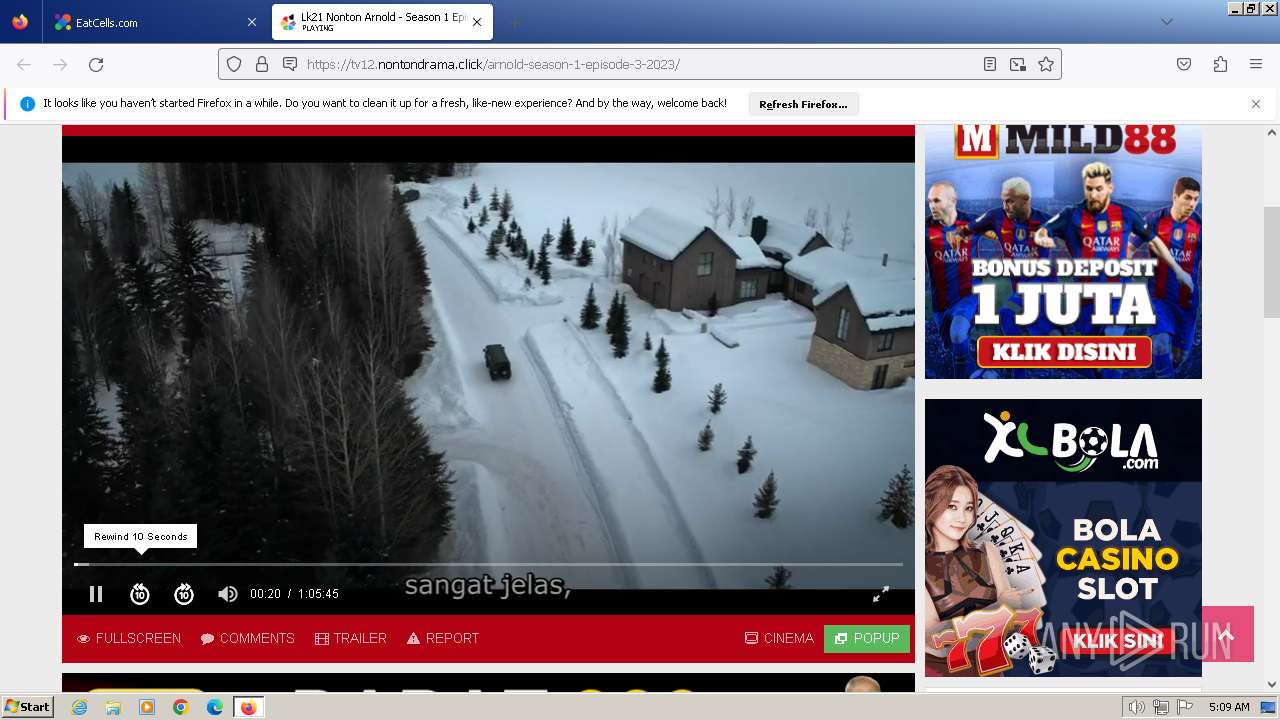This screenshot has width=1280, height=720.
Task: Focus the URL address bar
Action: pyautogui.click(x=640, y=64)
